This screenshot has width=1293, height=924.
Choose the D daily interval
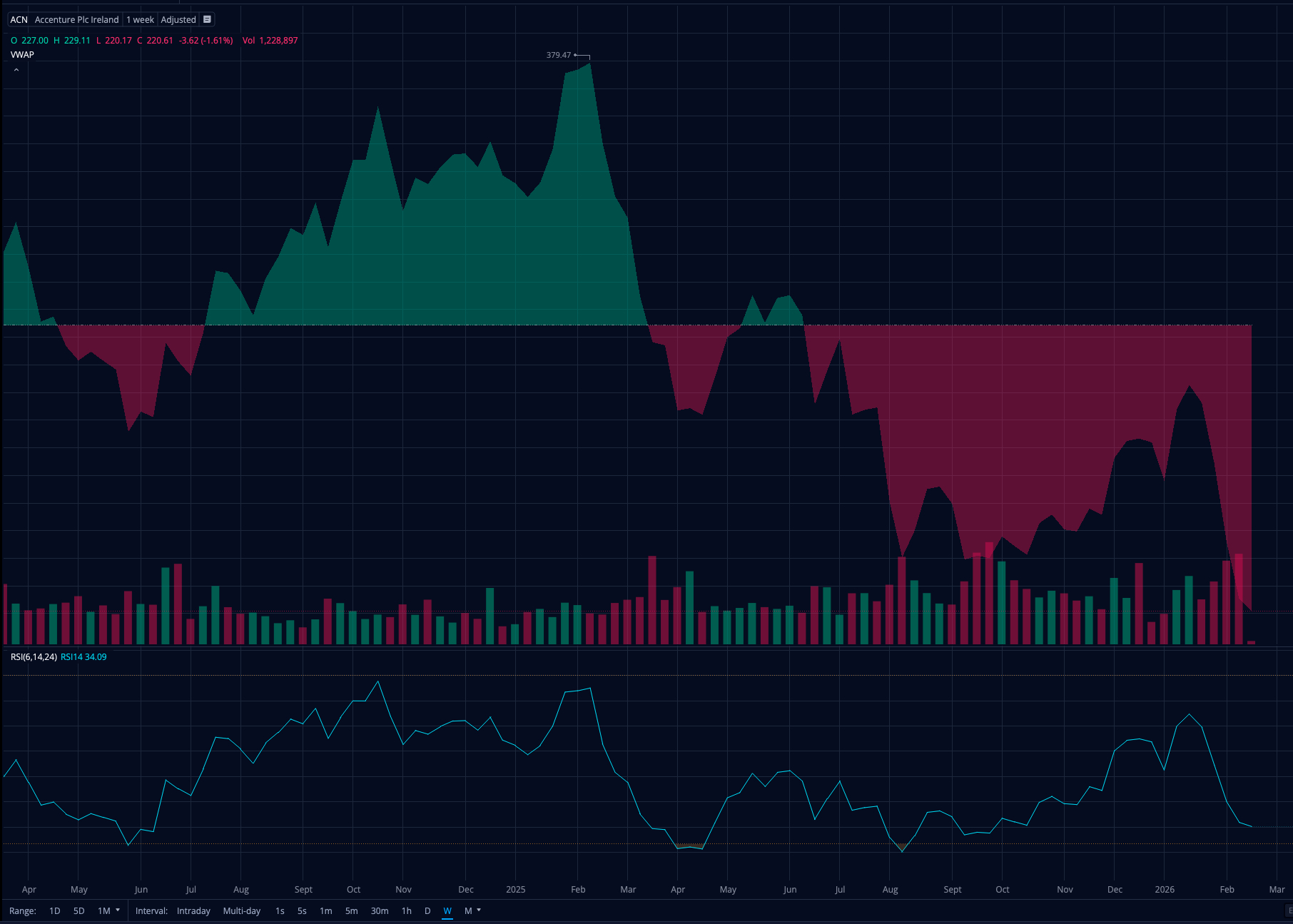(427, 910)
